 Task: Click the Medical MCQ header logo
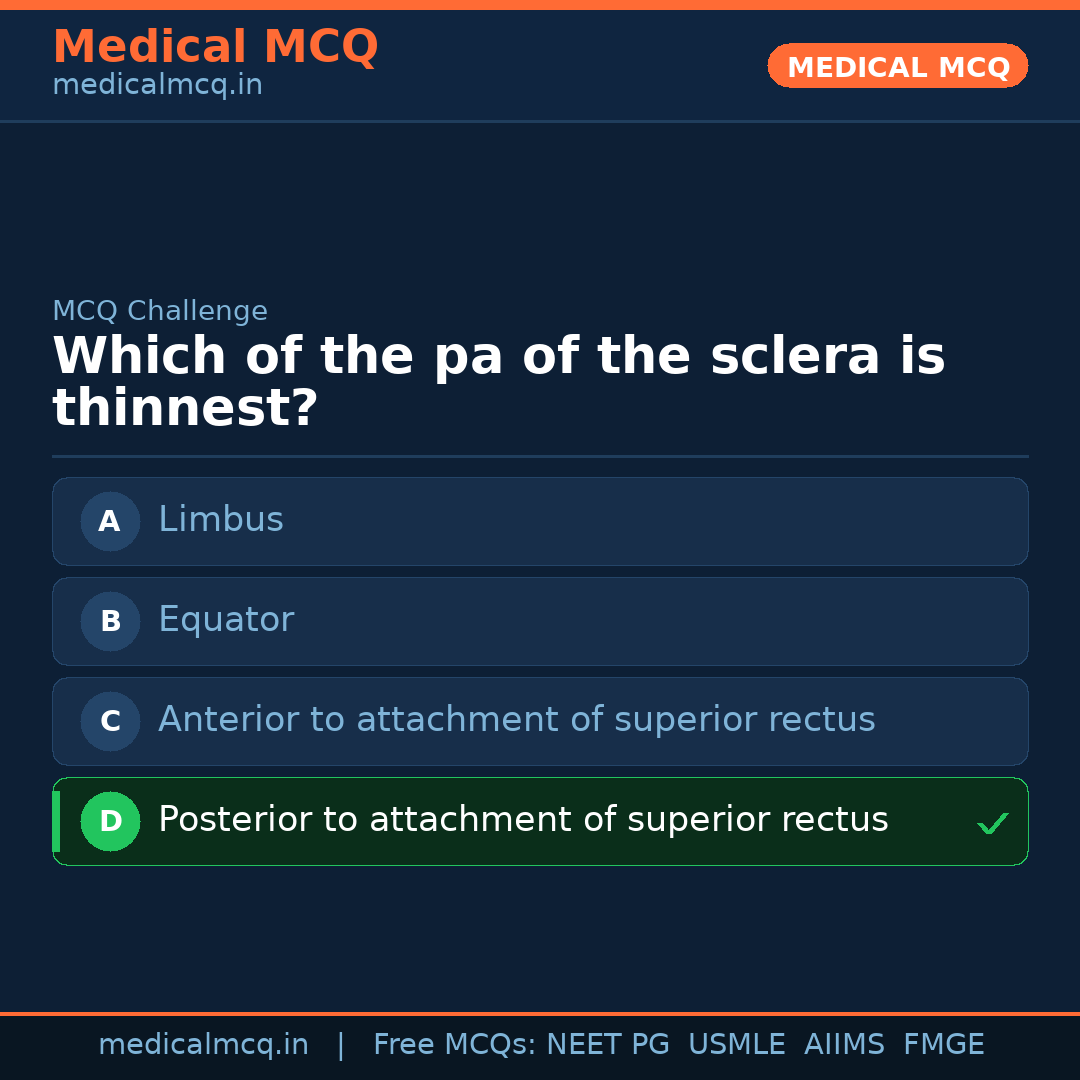(215, 46)
